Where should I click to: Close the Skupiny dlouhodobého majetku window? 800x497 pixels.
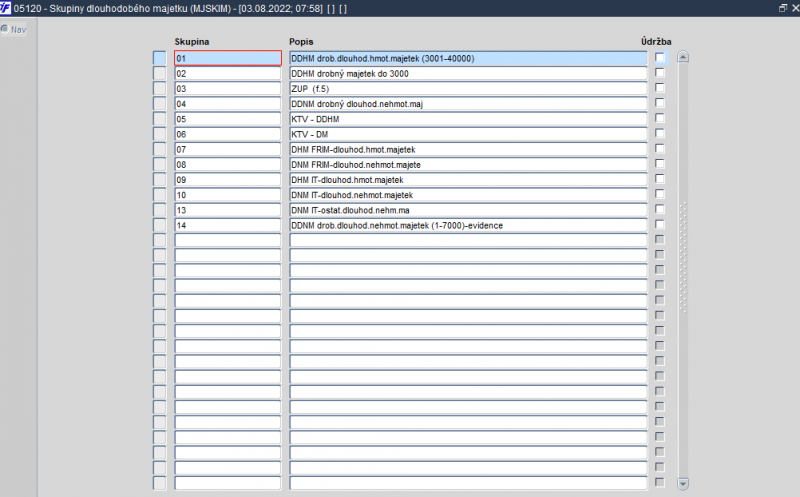795,8
